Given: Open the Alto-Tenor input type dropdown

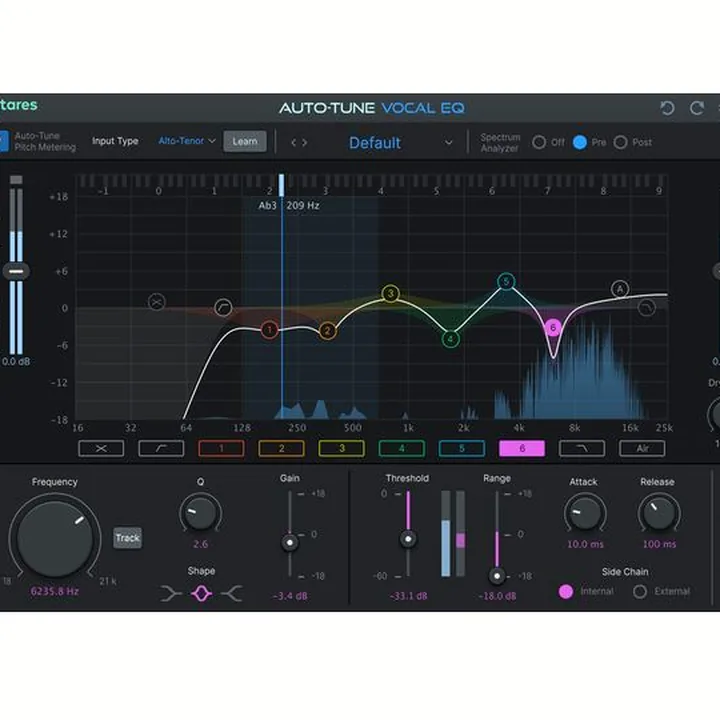Looking at the screenshot, I should coord(187,141).
